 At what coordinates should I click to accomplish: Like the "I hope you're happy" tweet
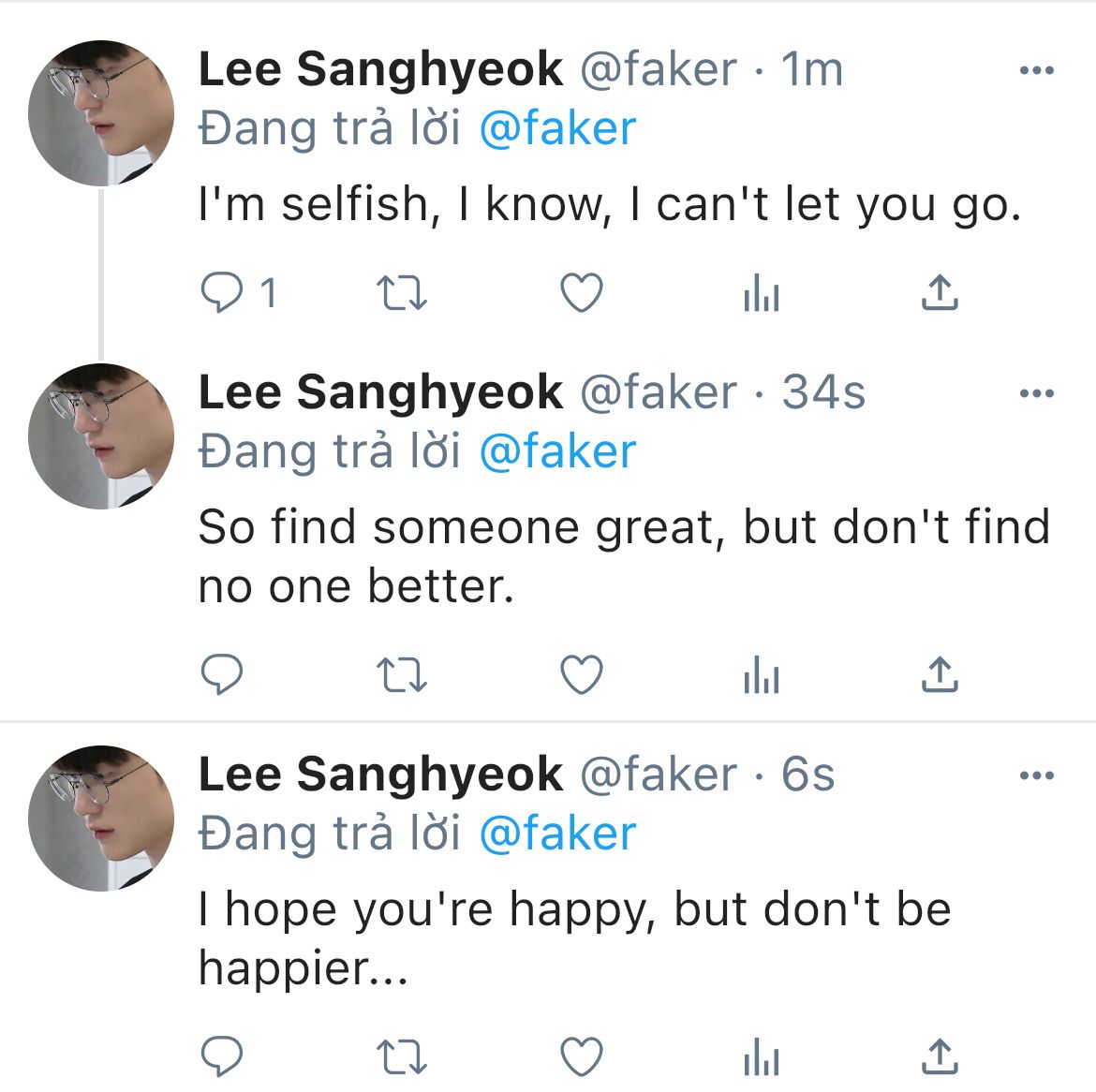pyautogui.click(x=582, y=1055)
